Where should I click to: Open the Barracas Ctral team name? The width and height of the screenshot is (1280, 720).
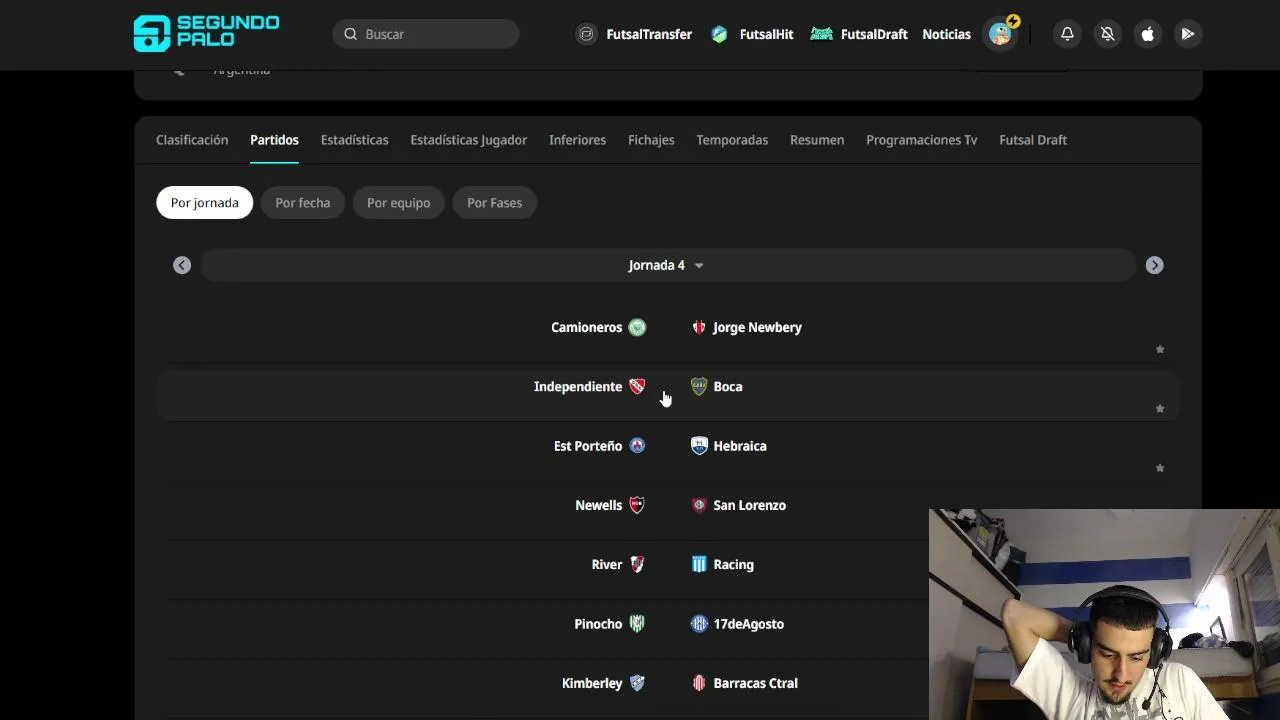coord(755,683)
